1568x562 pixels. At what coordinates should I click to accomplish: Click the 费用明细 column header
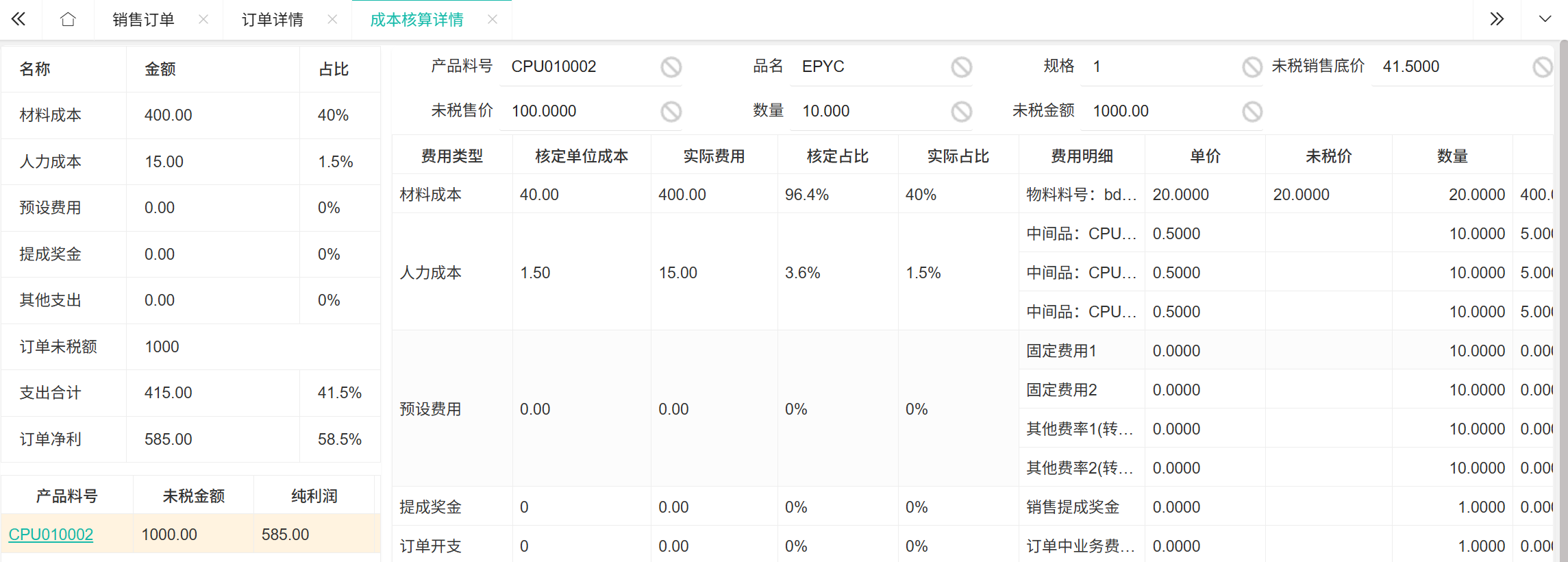tap(1082, 156)
